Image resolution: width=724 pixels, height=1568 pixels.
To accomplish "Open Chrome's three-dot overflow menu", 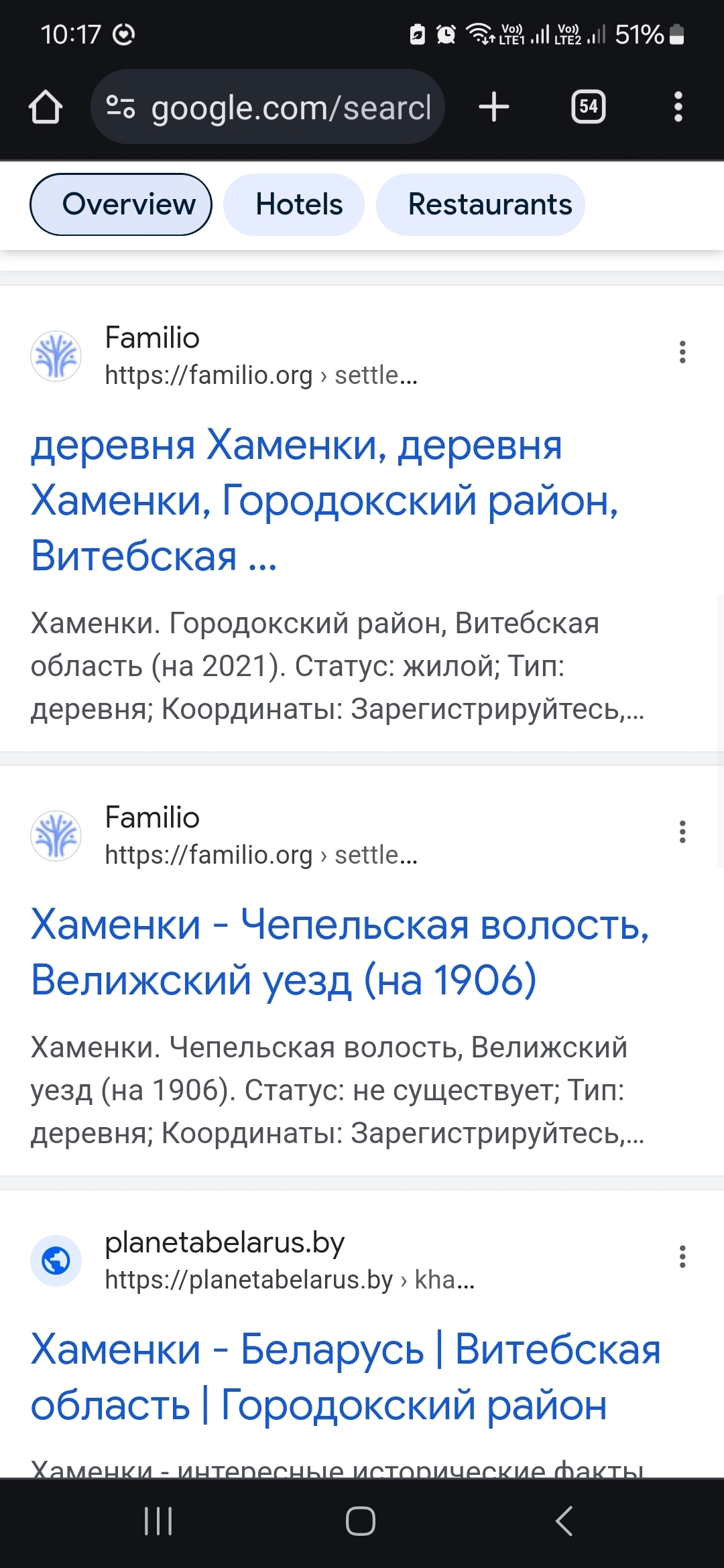I will [678, 107].
